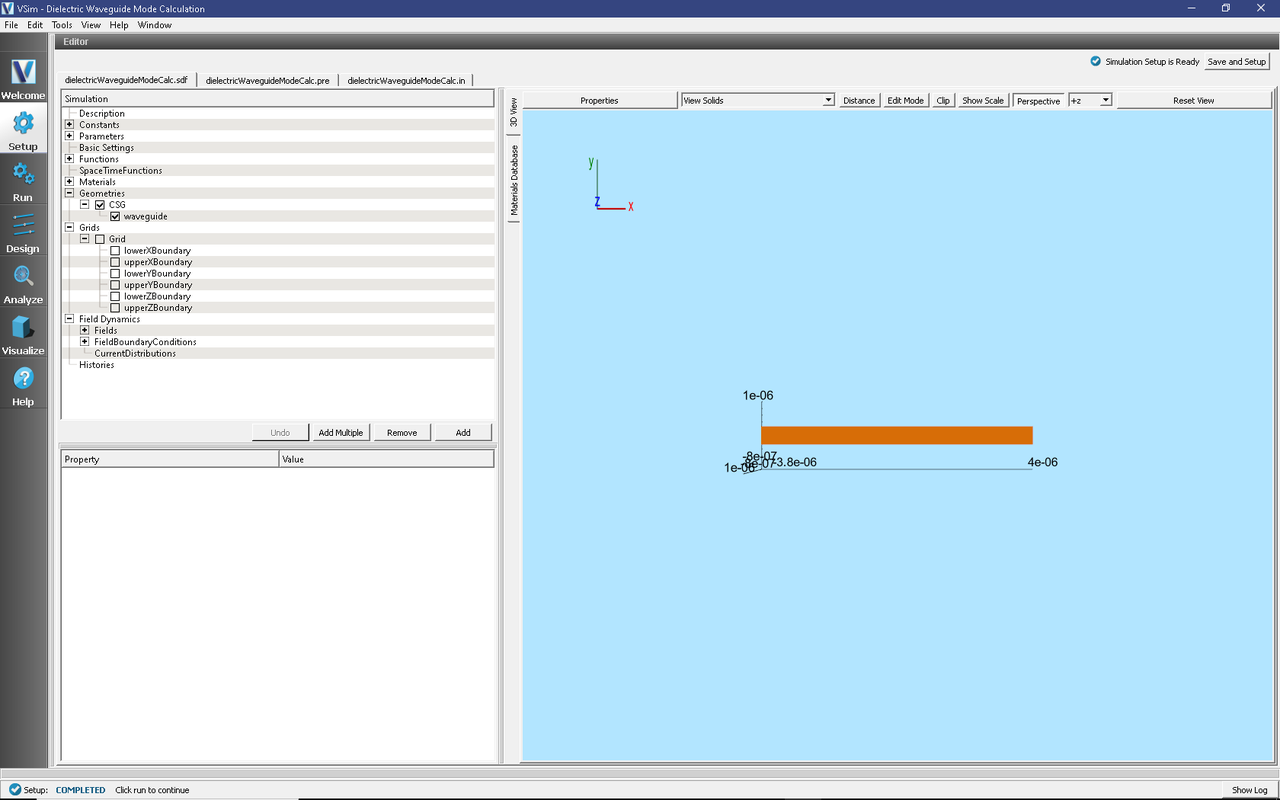Expand the Constants tree node

coord(69,125)
